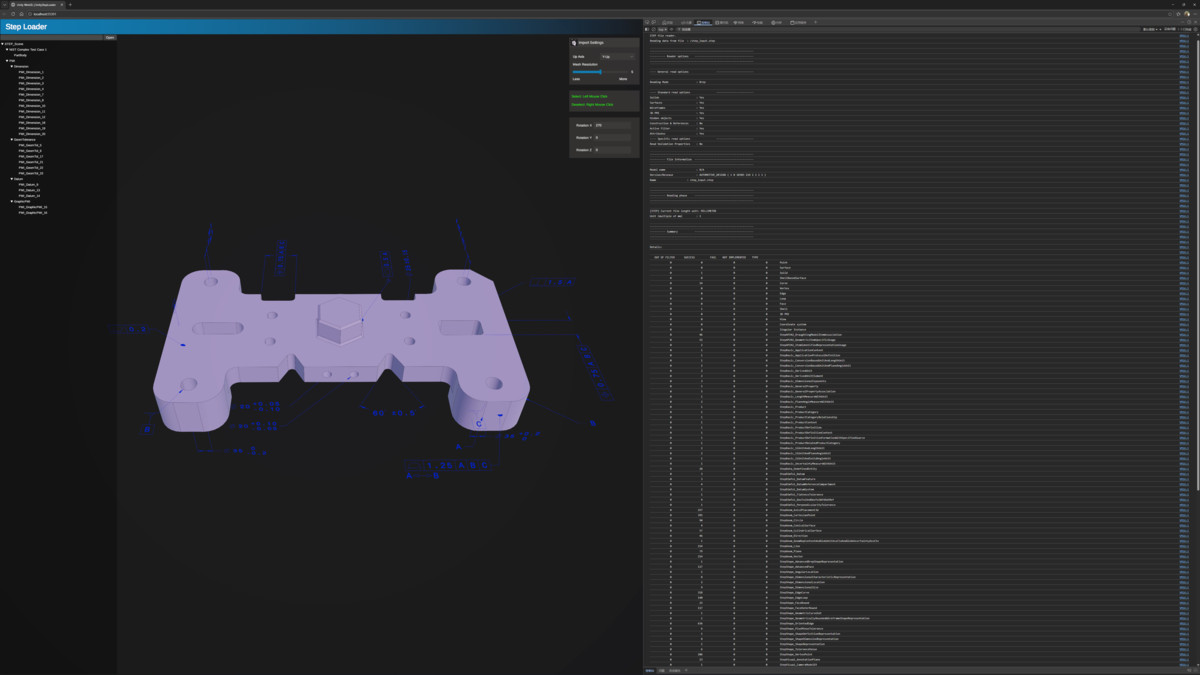
Task: Collapse the GeomTolerance group
Action: [12, 139]
